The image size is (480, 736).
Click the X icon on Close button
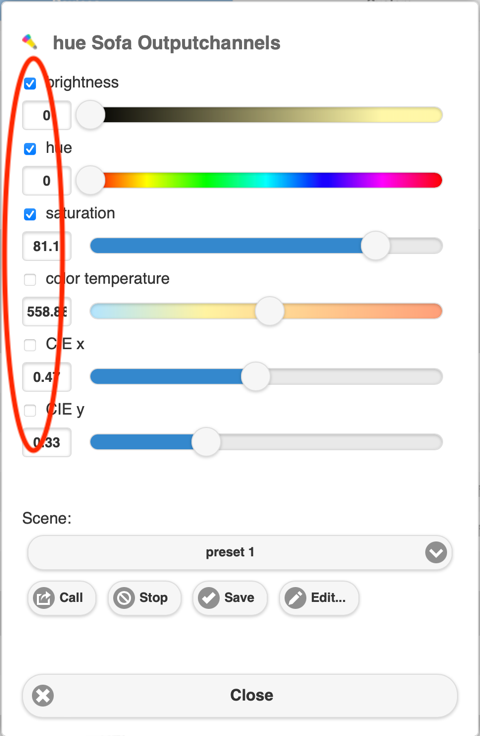[43, 695]
